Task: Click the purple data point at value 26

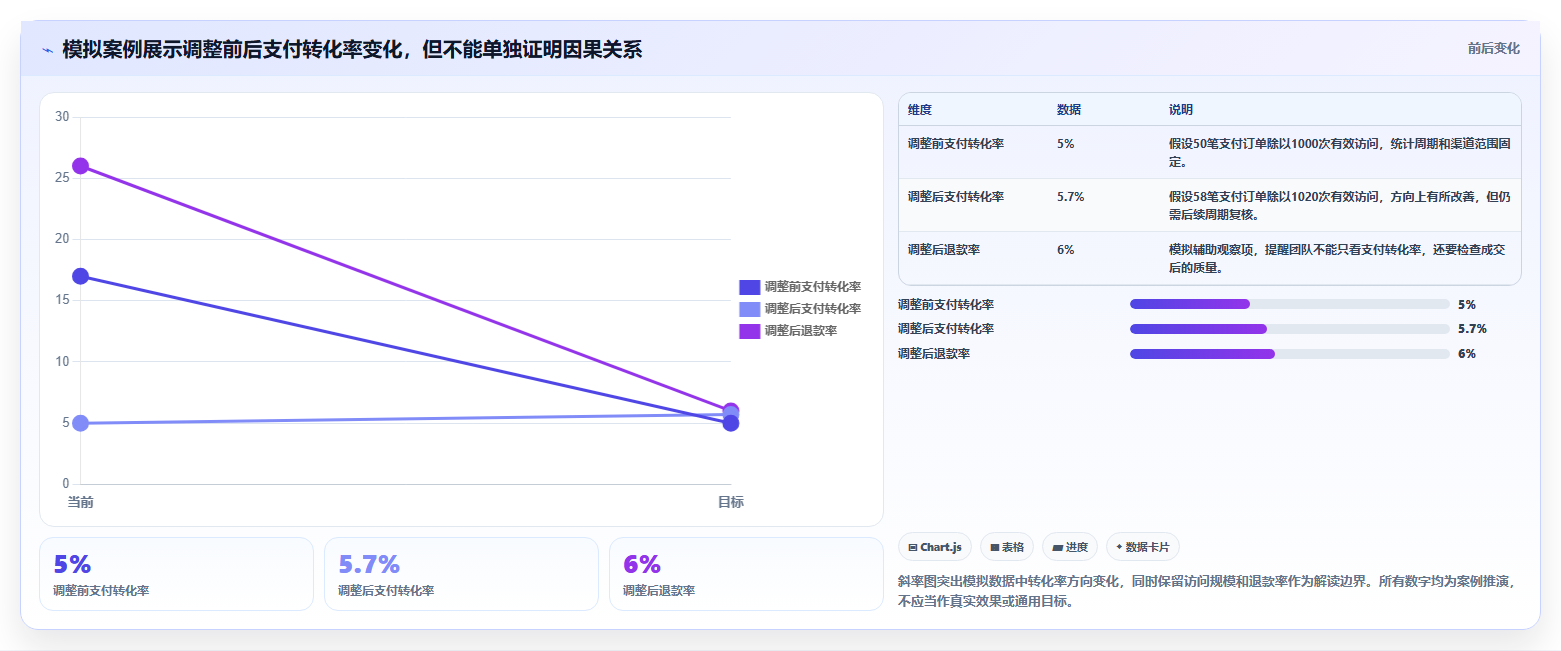Action: (x=80, y=166)
